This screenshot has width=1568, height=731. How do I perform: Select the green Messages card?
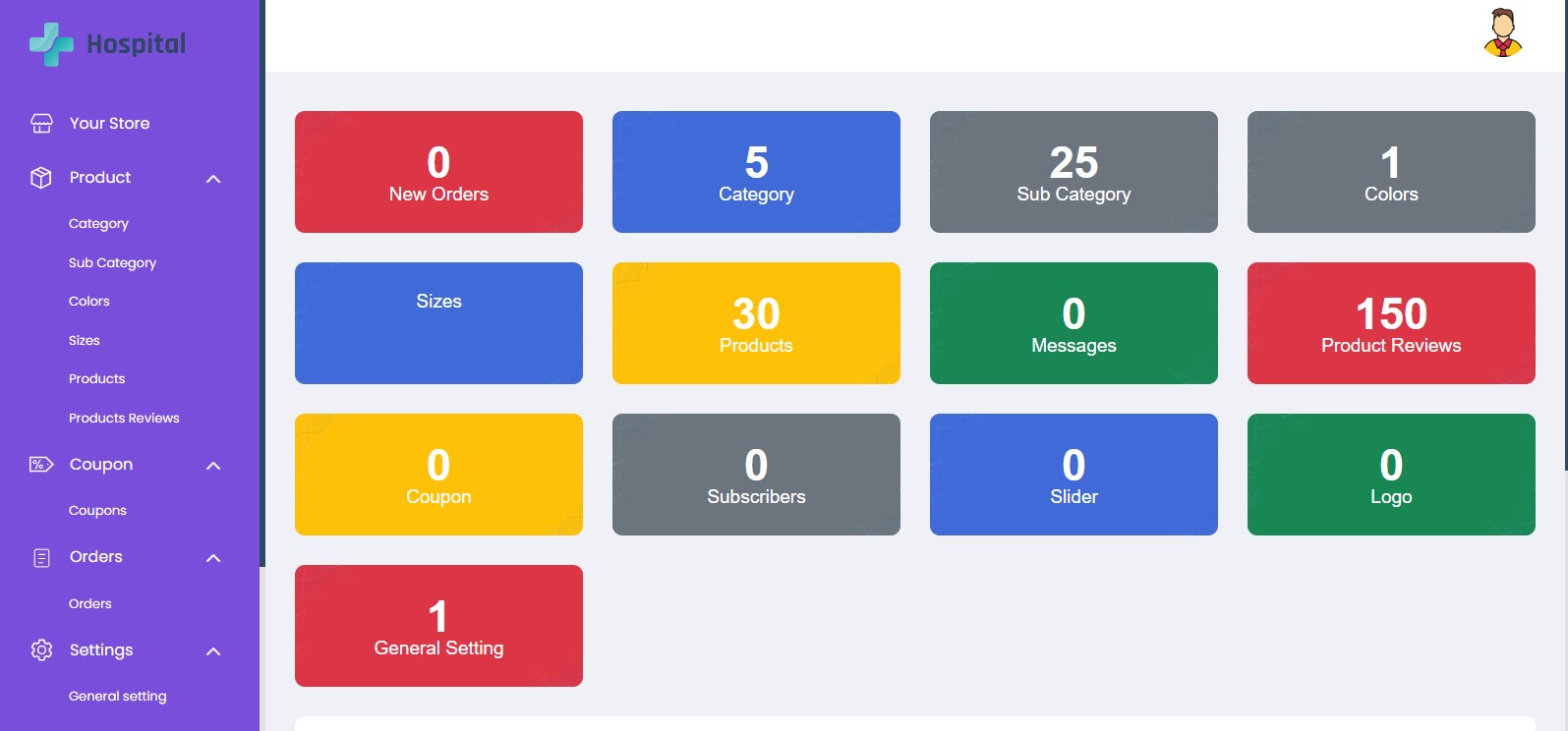[1074, 323]
